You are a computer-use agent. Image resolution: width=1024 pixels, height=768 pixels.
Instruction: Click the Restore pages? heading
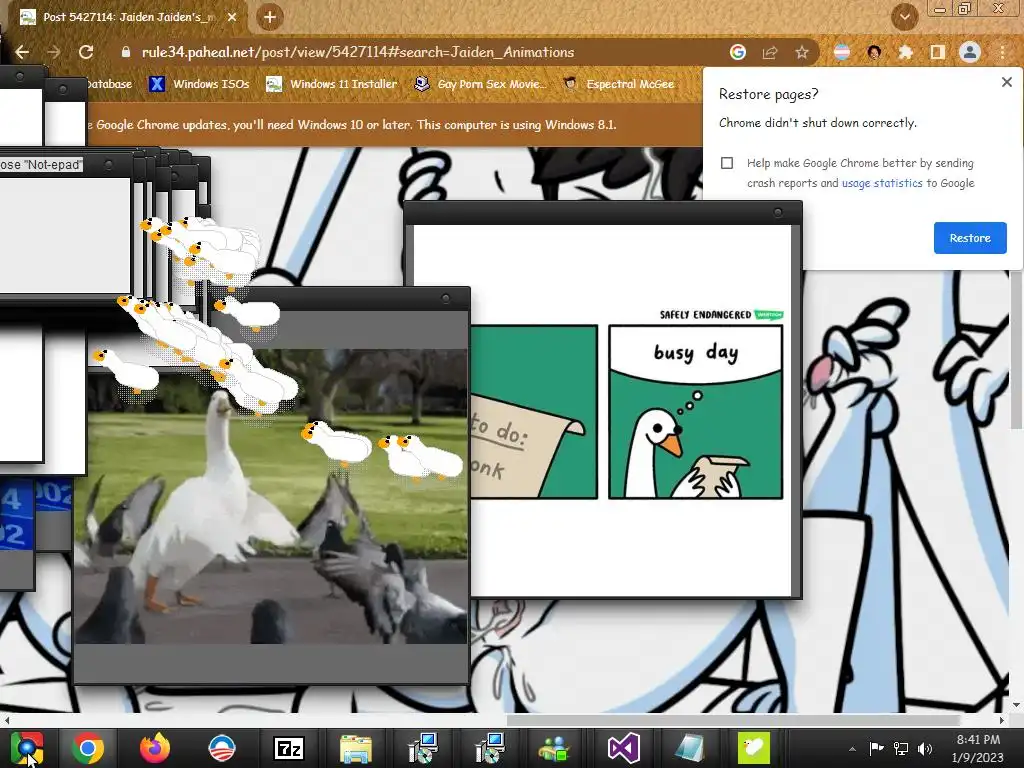[769, 94]
